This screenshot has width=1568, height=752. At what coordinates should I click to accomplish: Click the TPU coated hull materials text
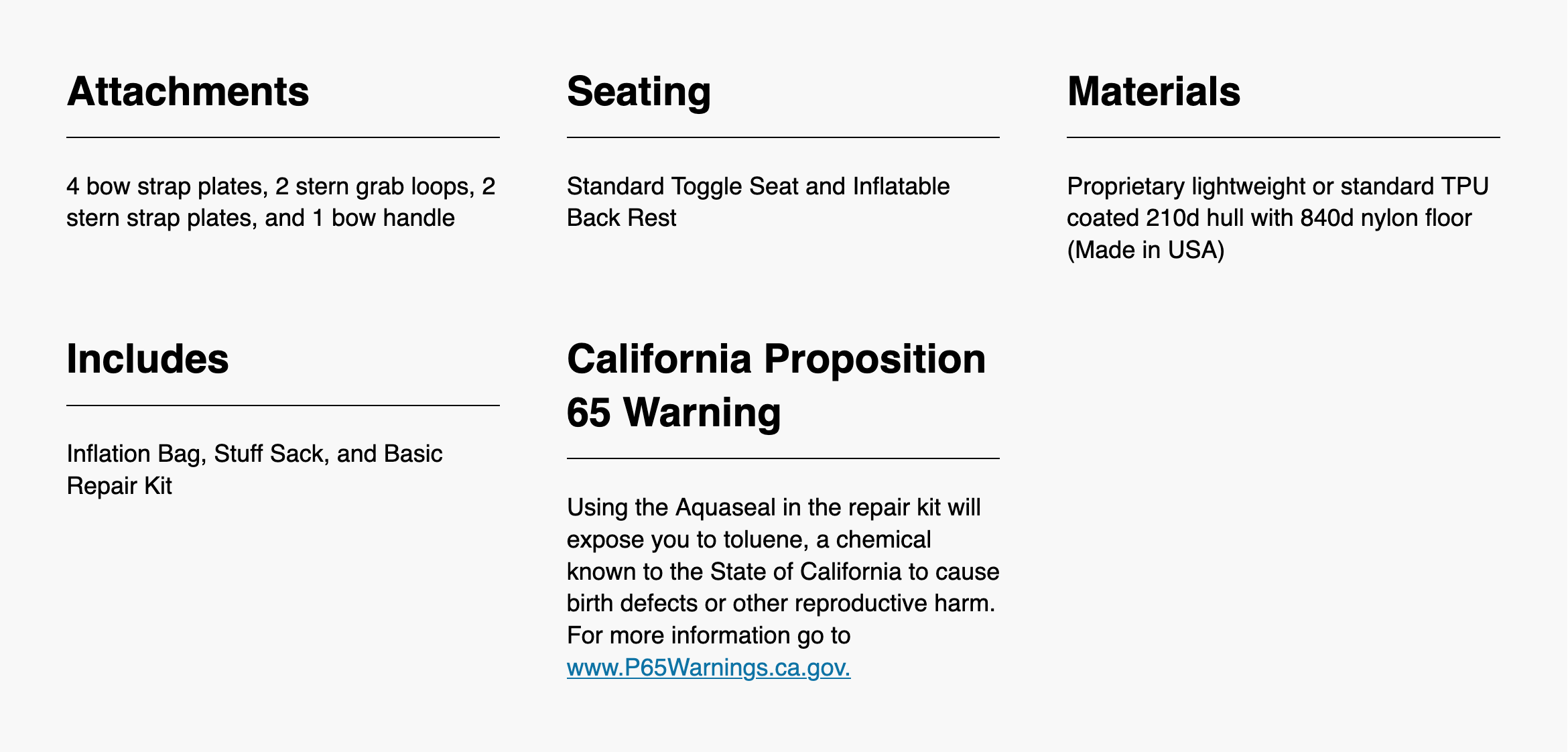click(1277, 202)
